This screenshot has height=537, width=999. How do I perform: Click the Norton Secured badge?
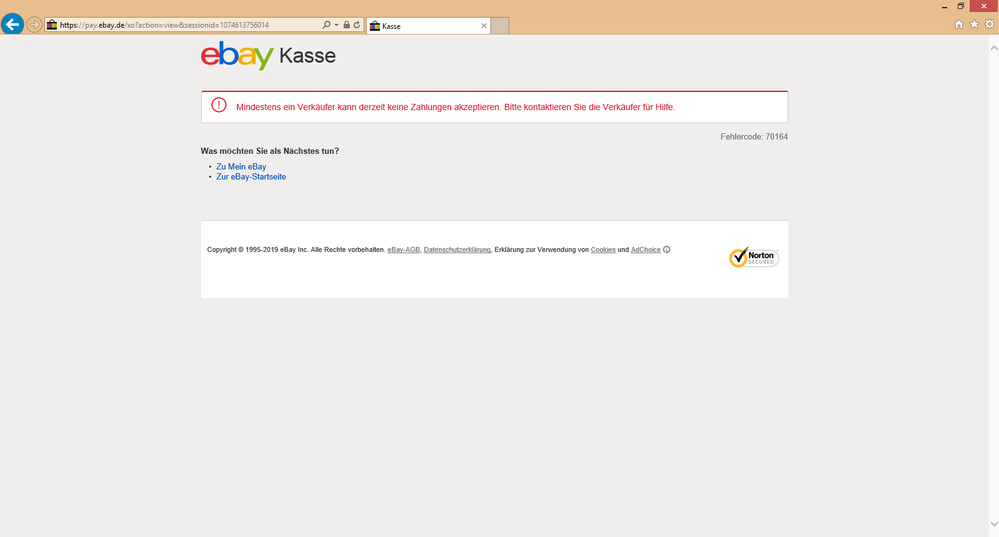pyautogui.click(x=754, y=257)
